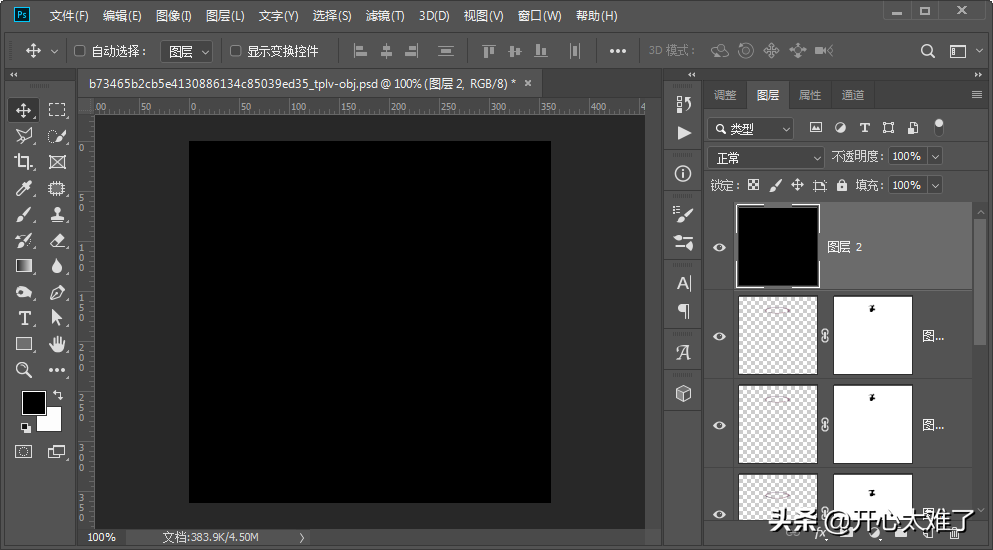This screenshot has width=993, height=550.
Task: Select the Crop tool
Action: [23, 162]
